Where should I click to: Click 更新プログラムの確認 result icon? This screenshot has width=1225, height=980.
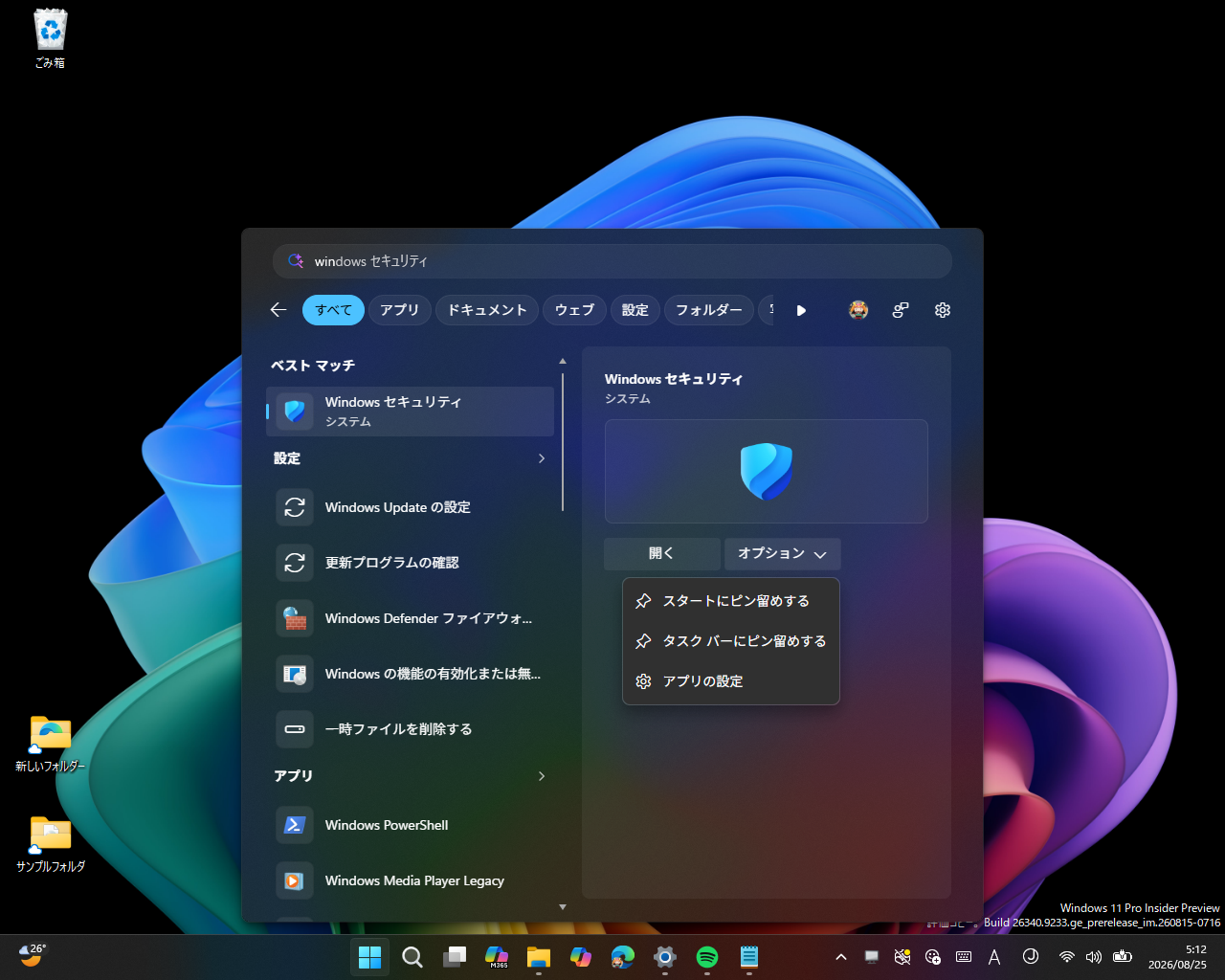tap(295, 563)
